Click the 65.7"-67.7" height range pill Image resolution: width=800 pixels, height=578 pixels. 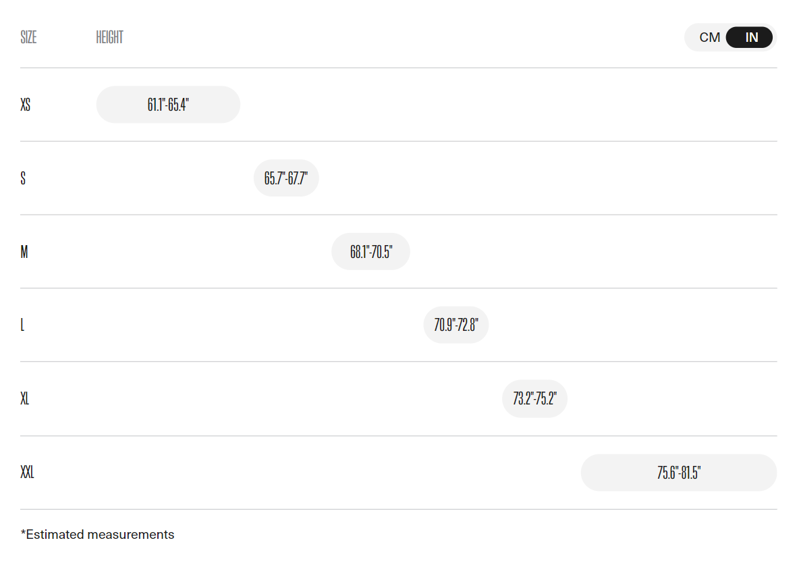pos(286,178)
